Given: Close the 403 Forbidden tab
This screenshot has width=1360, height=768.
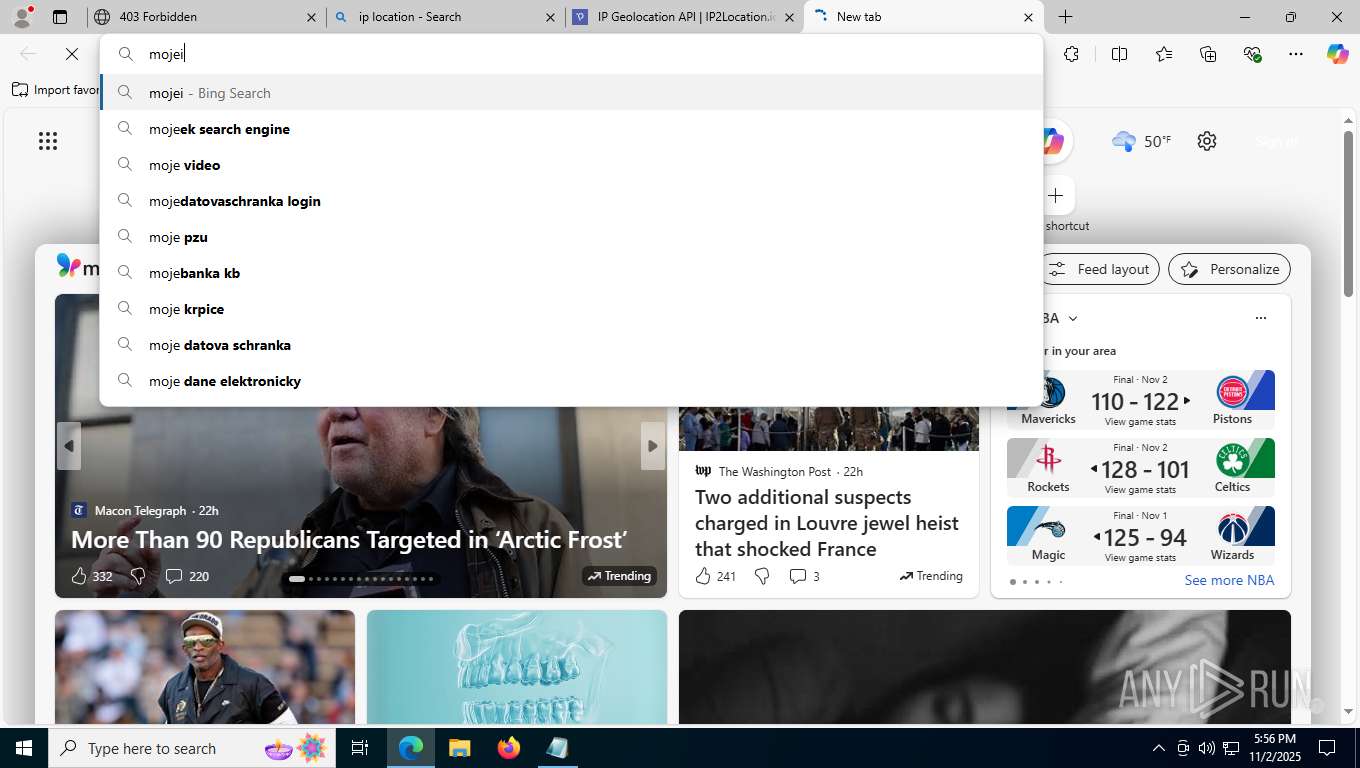Looking at the screenshot, I should point(311,17).
